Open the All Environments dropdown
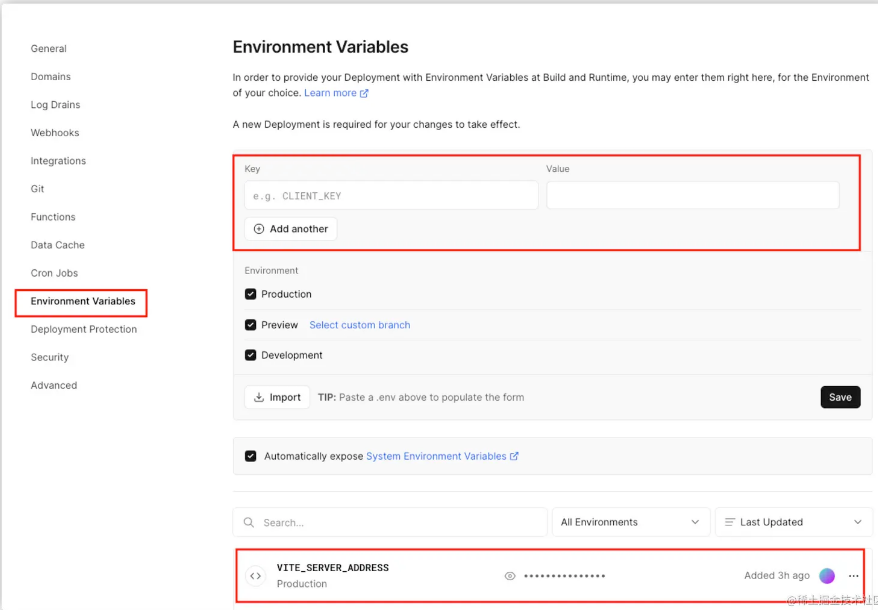This screenshot has height=610, width=878. 631,522
